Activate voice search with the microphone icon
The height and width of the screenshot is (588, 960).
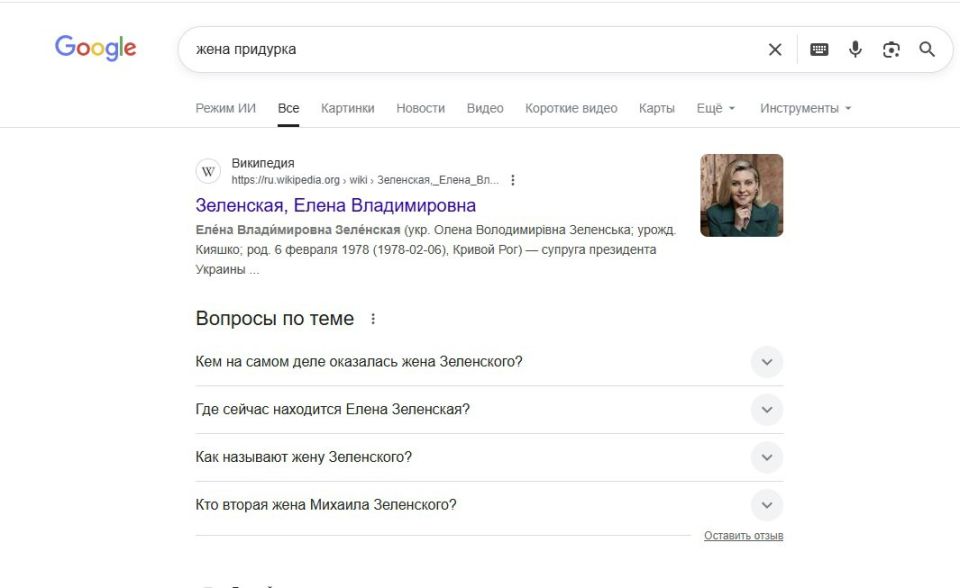click(x=855, y=48)
